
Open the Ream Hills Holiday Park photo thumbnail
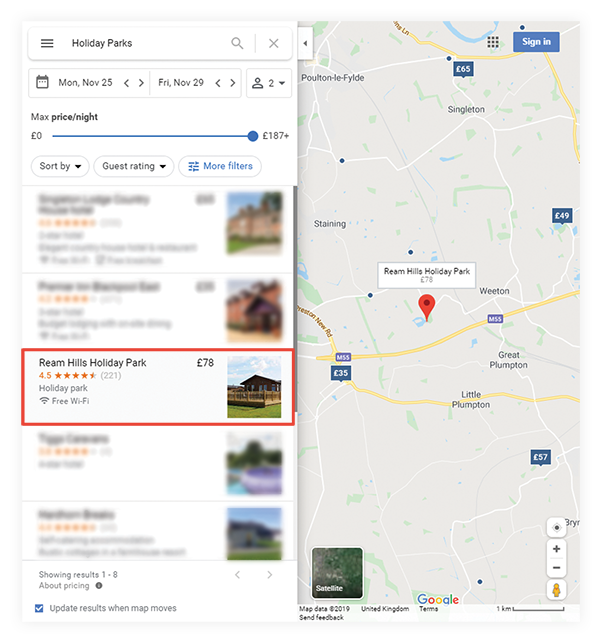pyautogui.click(x=254, y=387)
